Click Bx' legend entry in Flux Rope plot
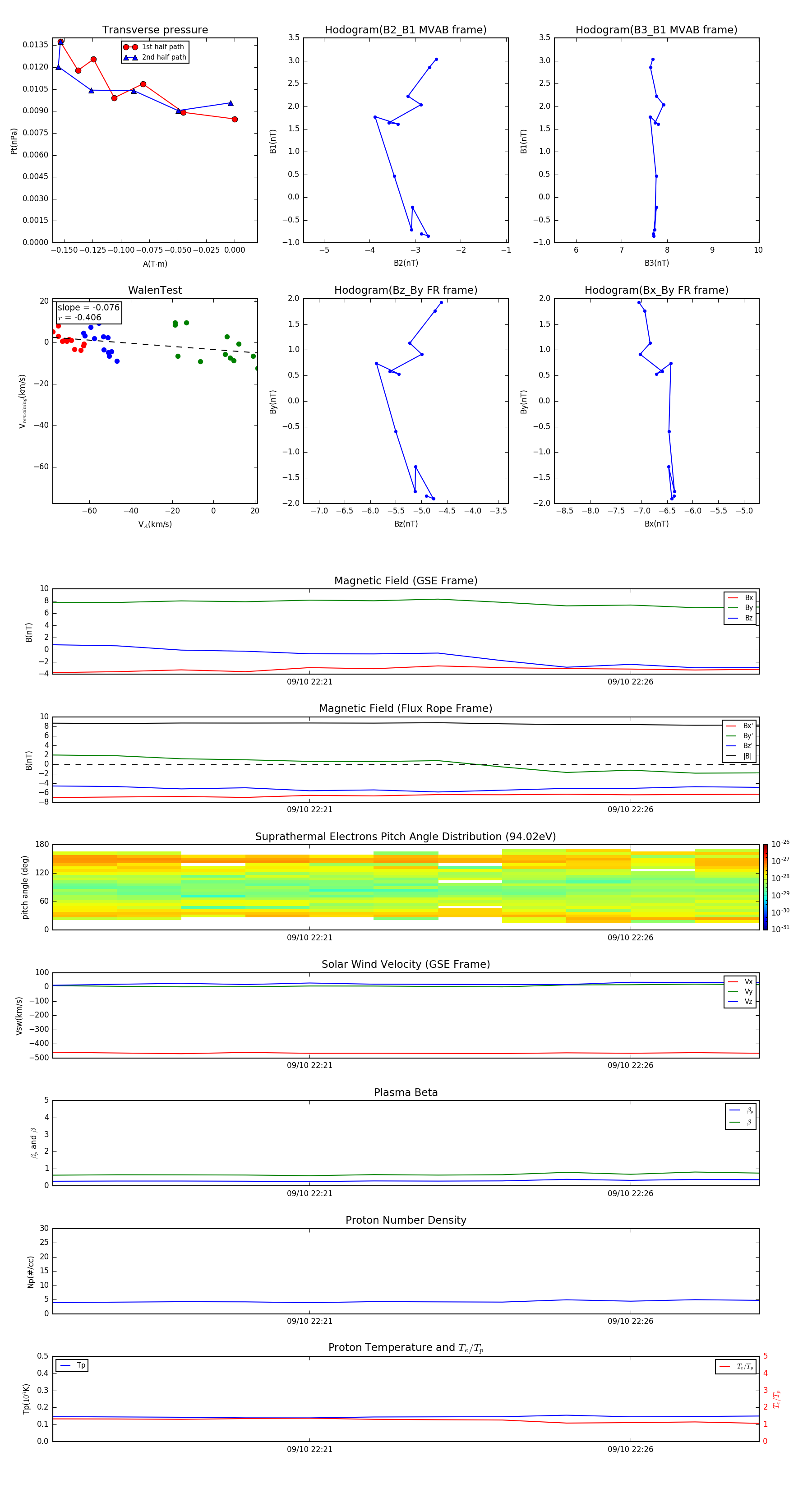The width and height of the screenshot is (812, 1489). pos(740,726)
